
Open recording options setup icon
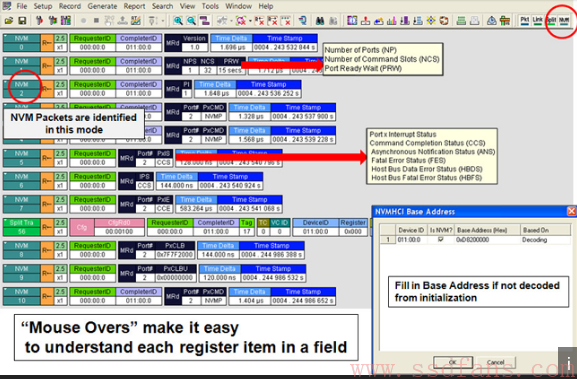click(39, 20)
